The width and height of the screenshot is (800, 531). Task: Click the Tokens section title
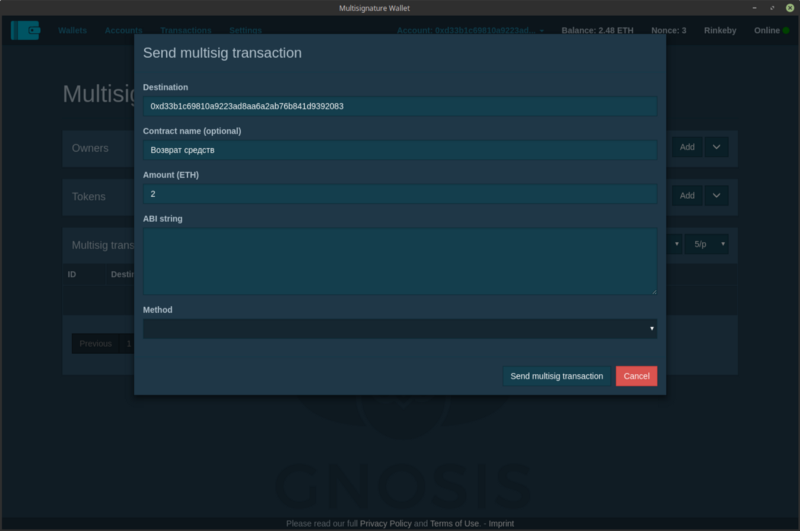[89, 196]
